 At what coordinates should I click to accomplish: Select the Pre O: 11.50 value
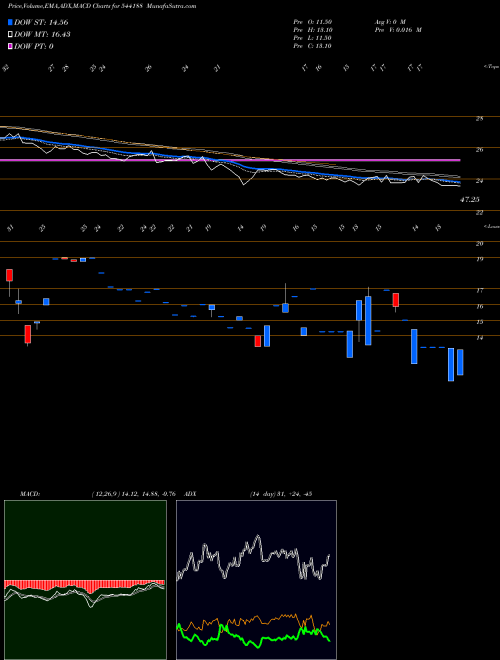tap(313, 22)
